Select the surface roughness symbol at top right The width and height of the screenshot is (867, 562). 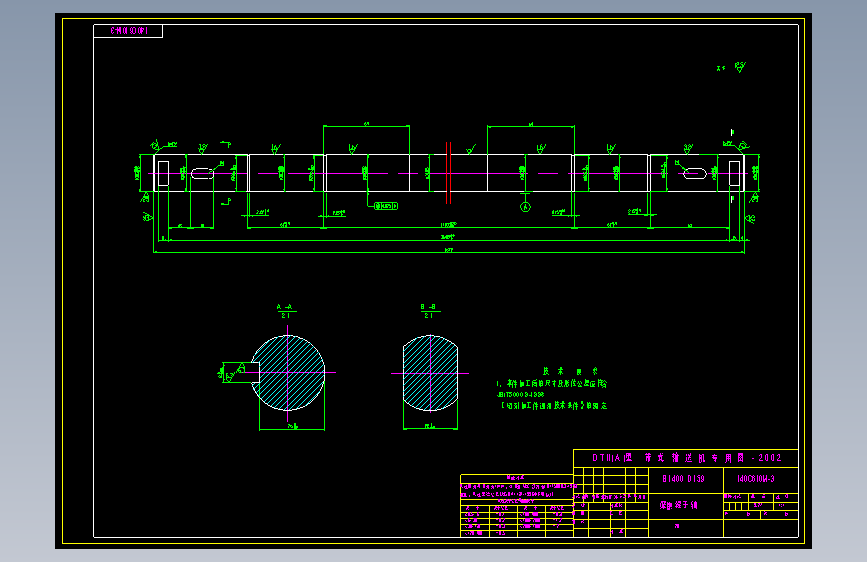pos(740,67)
